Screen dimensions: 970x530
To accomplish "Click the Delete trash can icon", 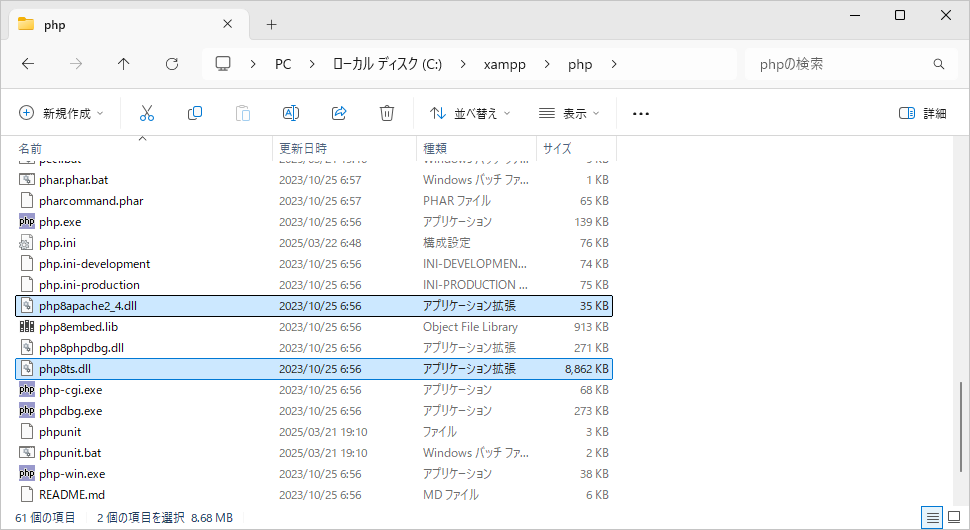I will click(x=387, y=113).
